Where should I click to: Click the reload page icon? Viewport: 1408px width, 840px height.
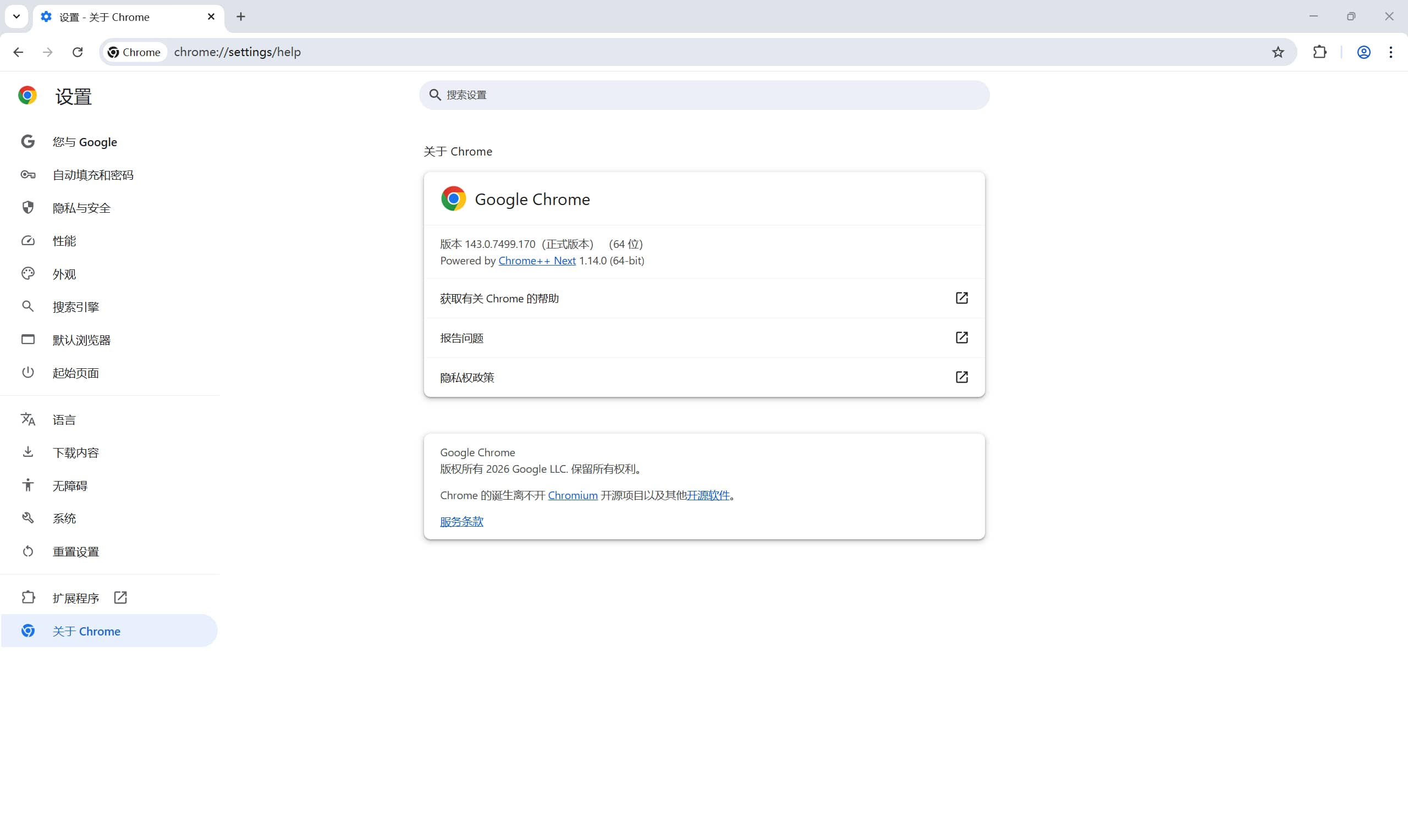(78, 52)
